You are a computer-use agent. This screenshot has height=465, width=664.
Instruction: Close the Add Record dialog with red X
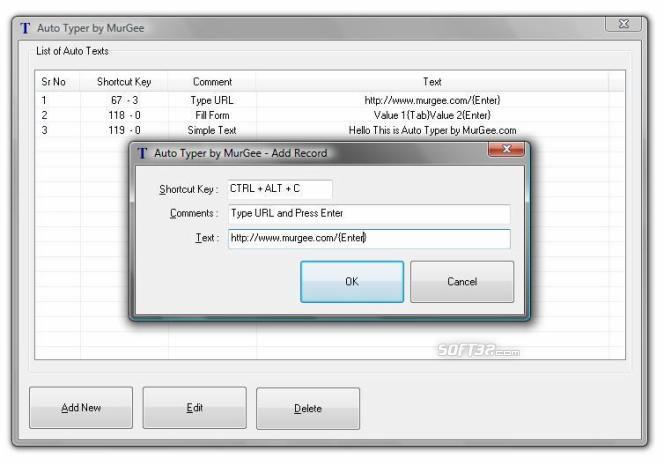[506, 149]
